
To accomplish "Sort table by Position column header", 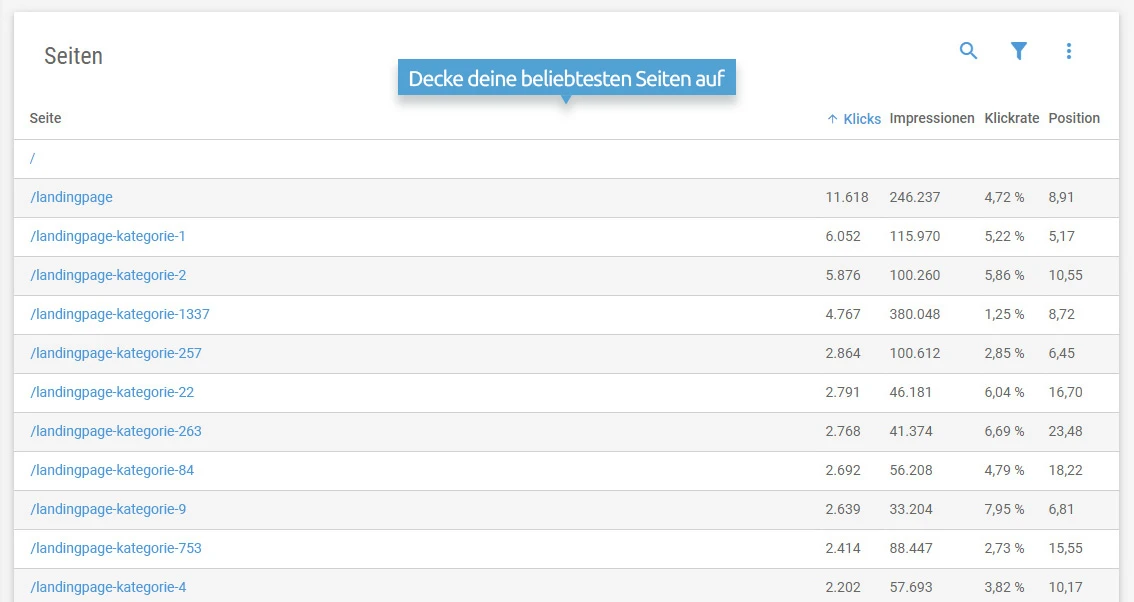I will [x=1073, y=118].
